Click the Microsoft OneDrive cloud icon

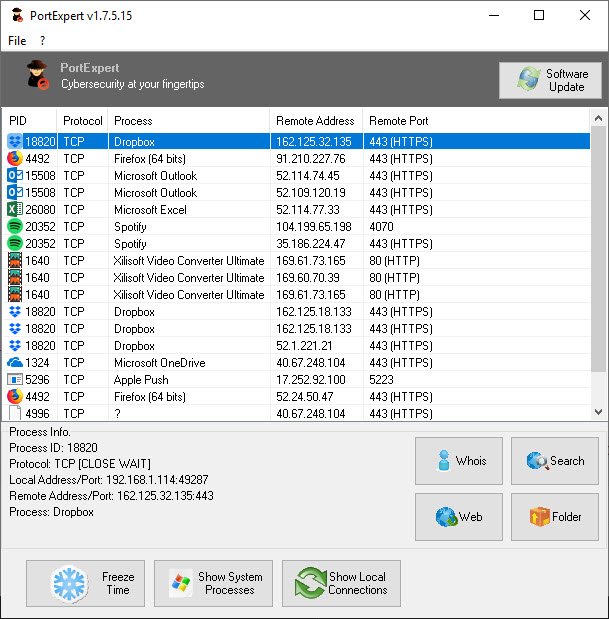coord(15,362)
